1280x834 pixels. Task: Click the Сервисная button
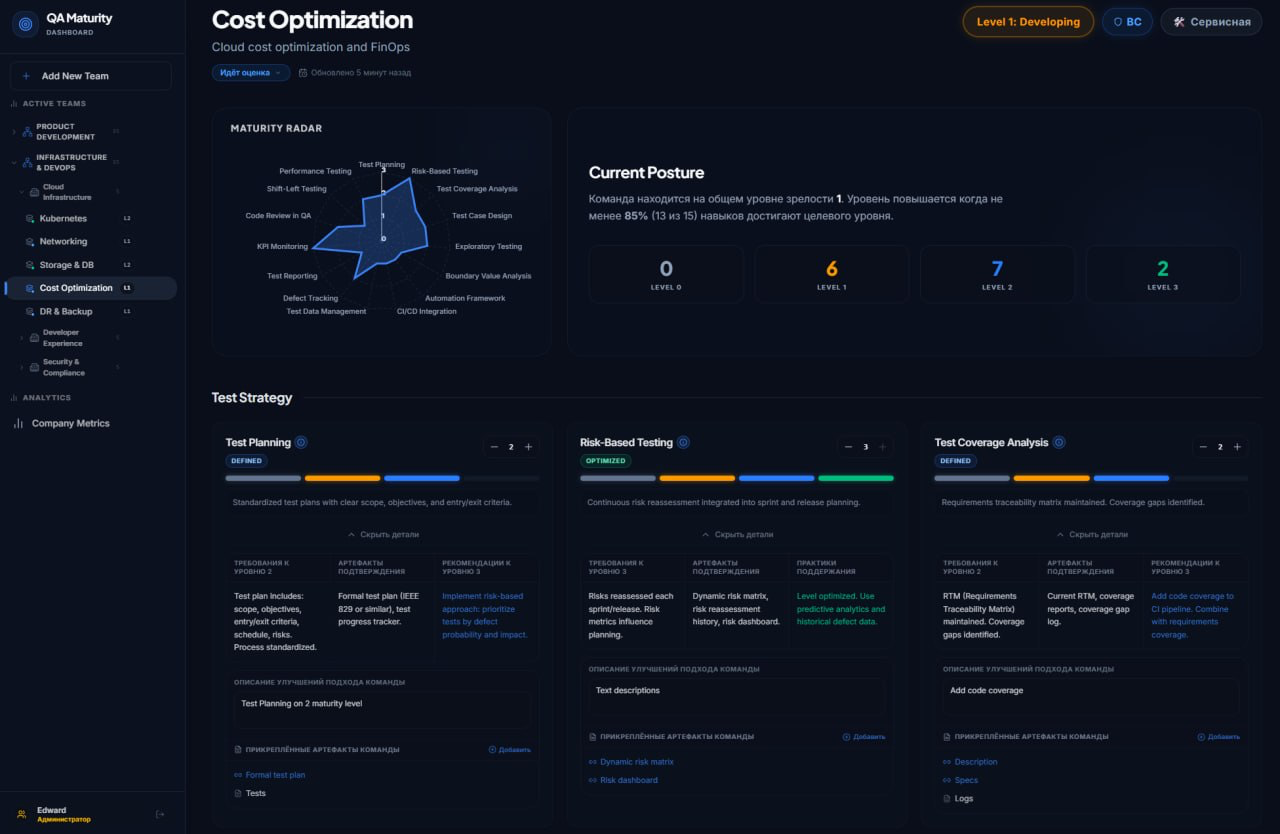point(1211,22)
